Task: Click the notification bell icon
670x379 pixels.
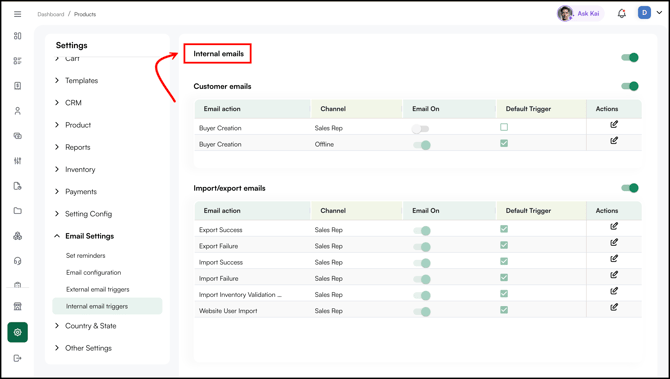Action: point(622,14)
